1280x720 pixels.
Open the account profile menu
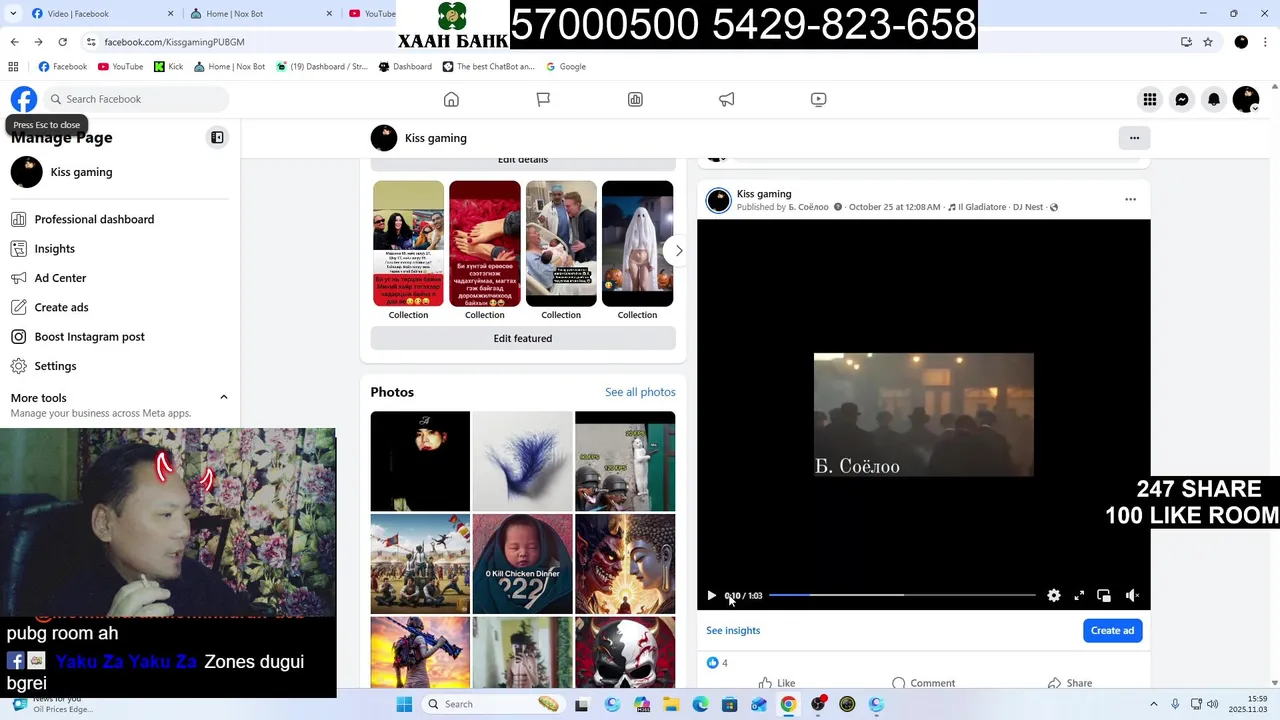[x=1246, y=99]
